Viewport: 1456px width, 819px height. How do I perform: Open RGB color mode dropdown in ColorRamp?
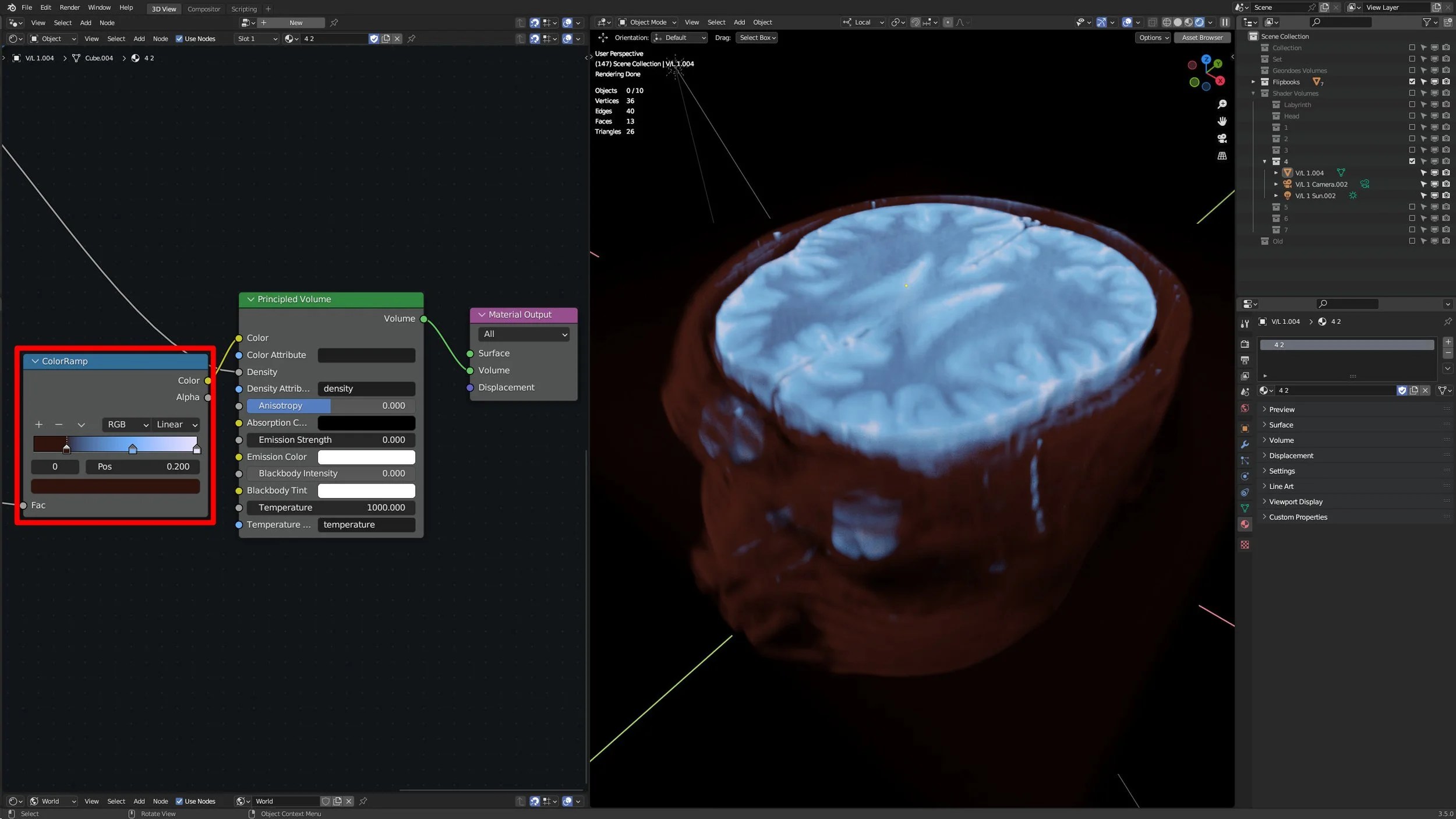(x=127, y=425)
